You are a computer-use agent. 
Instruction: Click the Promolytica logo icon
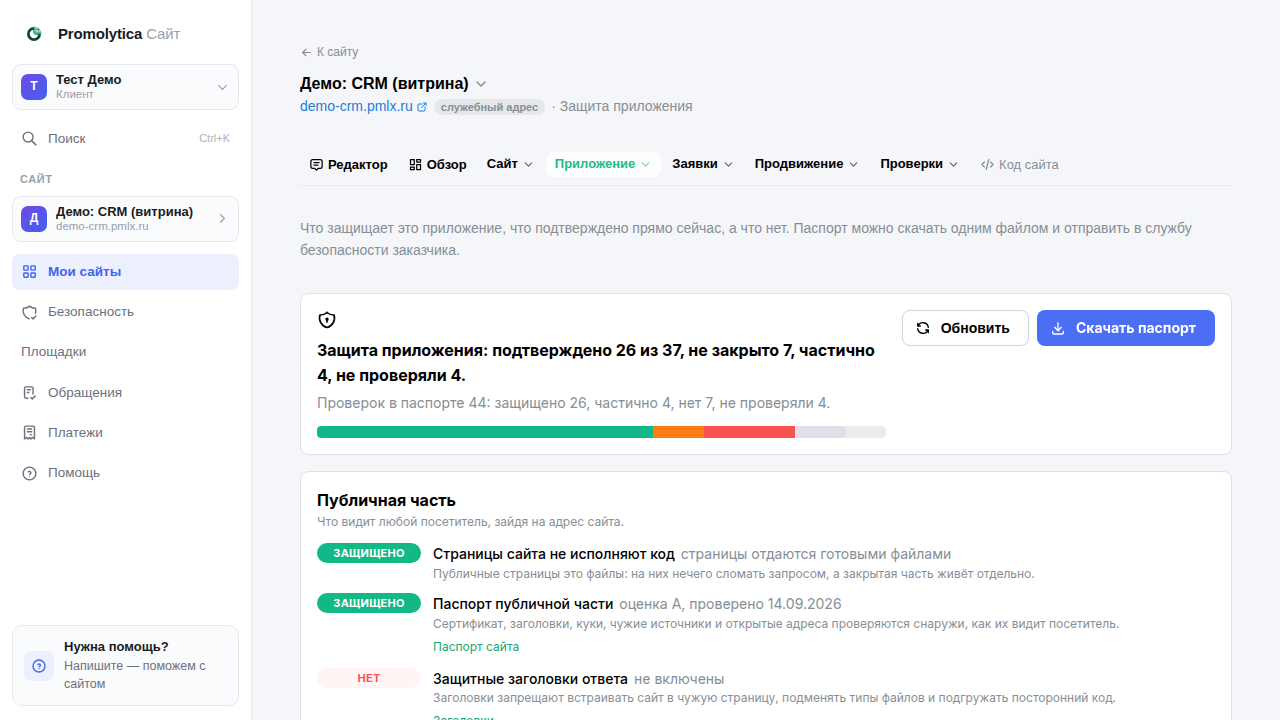click(34, 34)
